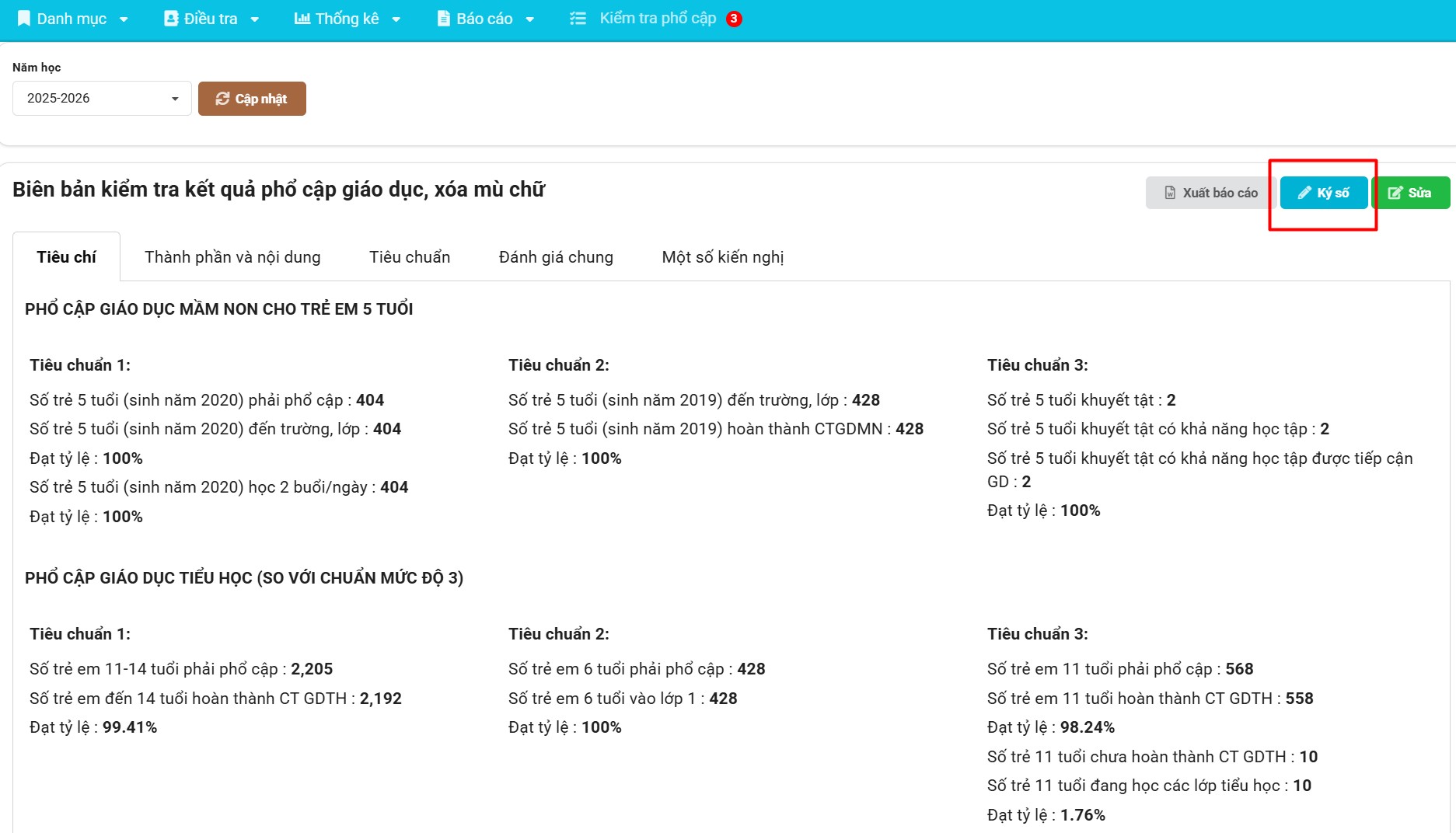The image size is (1456, 833).
Task: Select the Đánh giá chung tab
Action: click(x=556, y=257)
